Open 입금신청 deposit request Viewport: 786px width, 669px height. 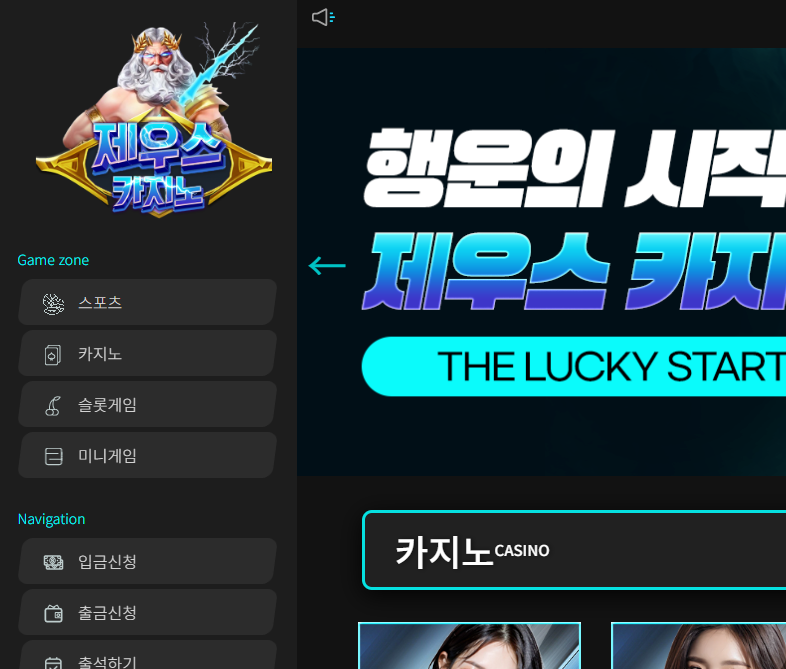tap(147, 561)
